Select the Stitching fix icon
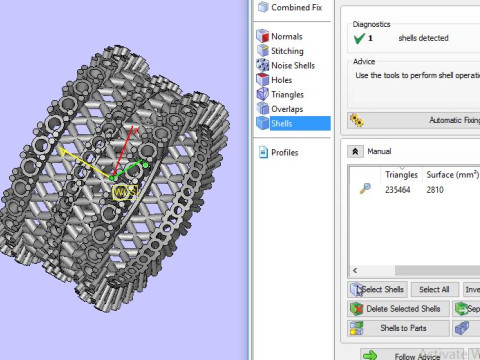The image size is (480, 360). pos(263,51)
